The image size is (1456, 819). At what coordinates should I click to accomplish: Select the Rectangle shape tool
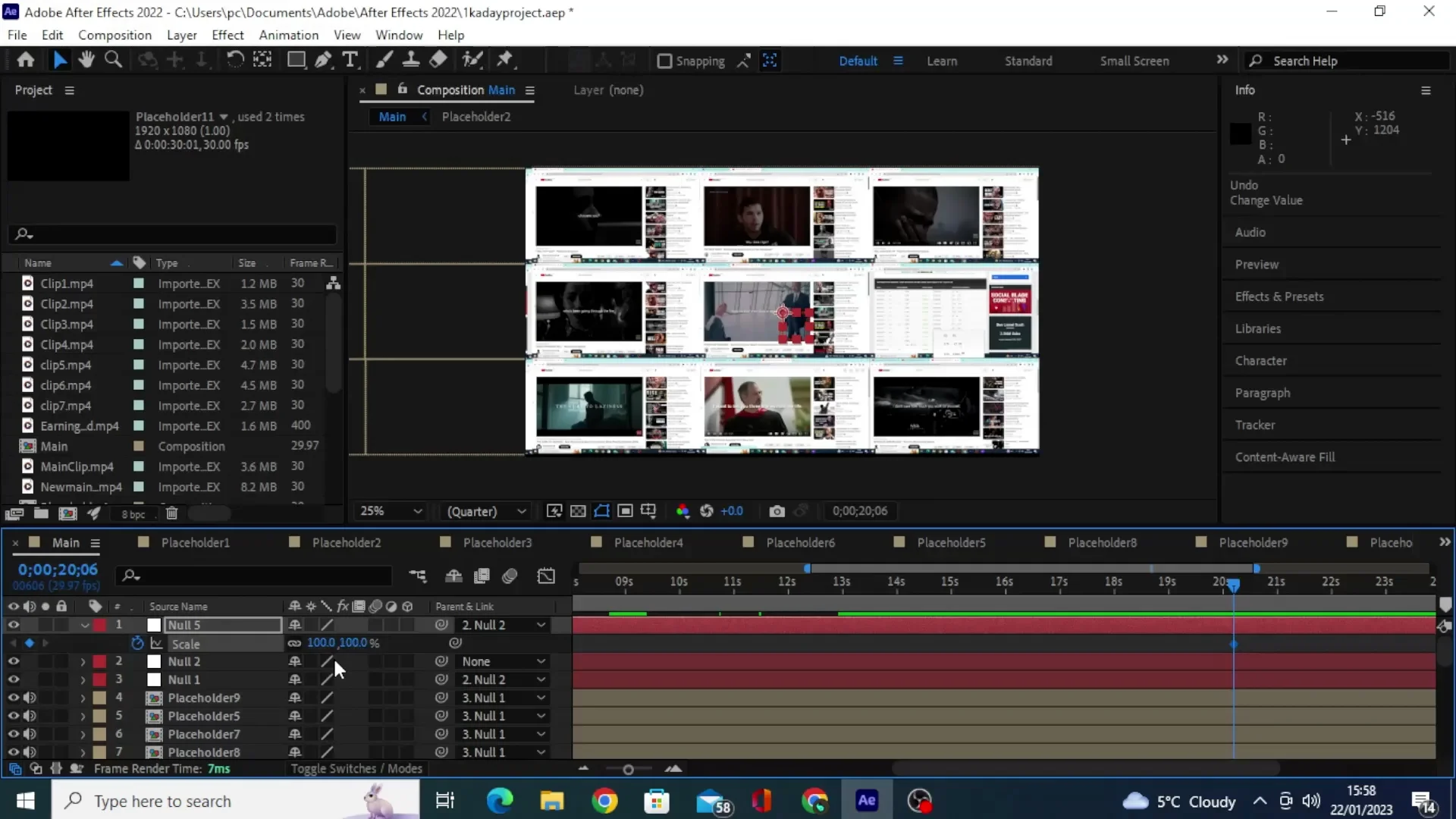pos(296,60)
